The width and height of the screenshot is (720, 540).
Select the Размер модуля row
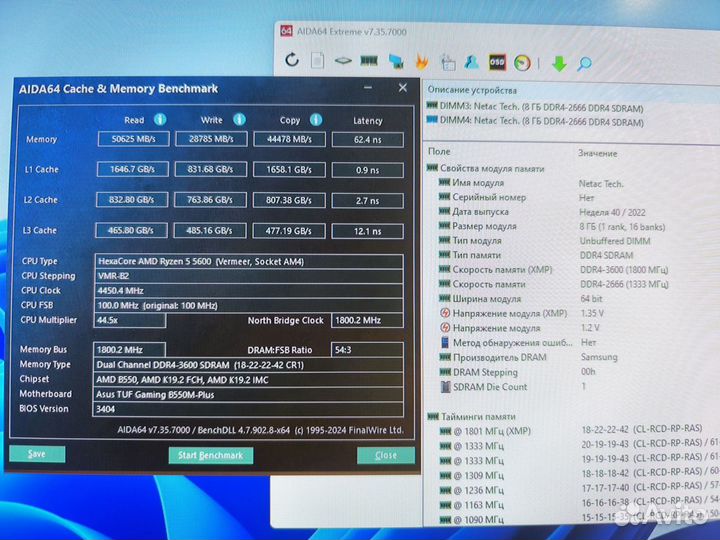pos(552,226)
